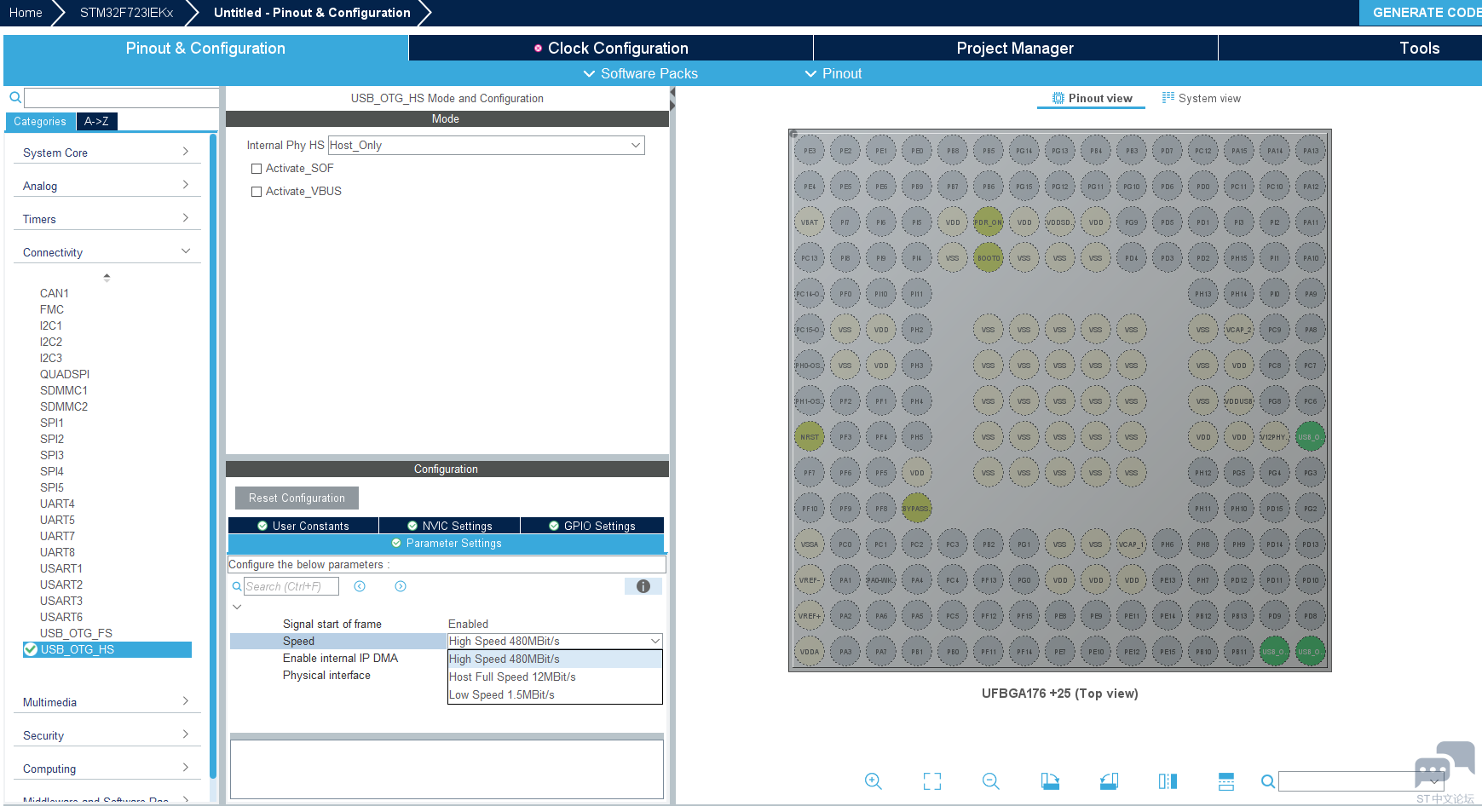1482x812 pixels.
Task: Collapse the parameter group chevron
Action: (x=237, y=607)
